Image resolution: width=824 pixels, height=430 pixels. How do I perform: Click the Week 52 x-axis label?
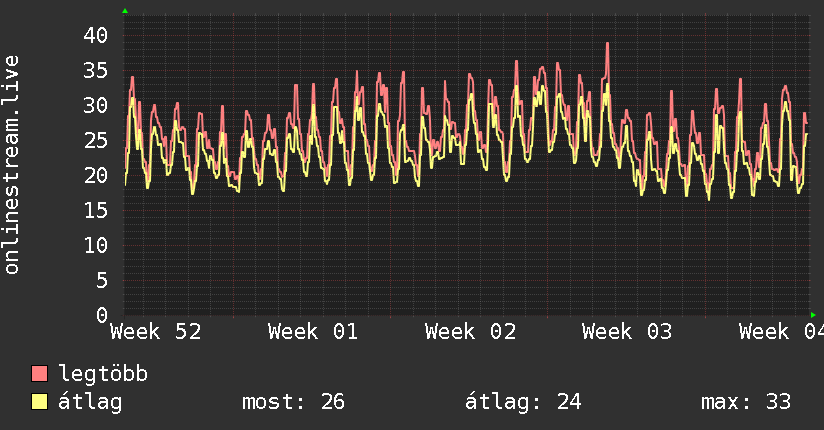coord(155,332)
